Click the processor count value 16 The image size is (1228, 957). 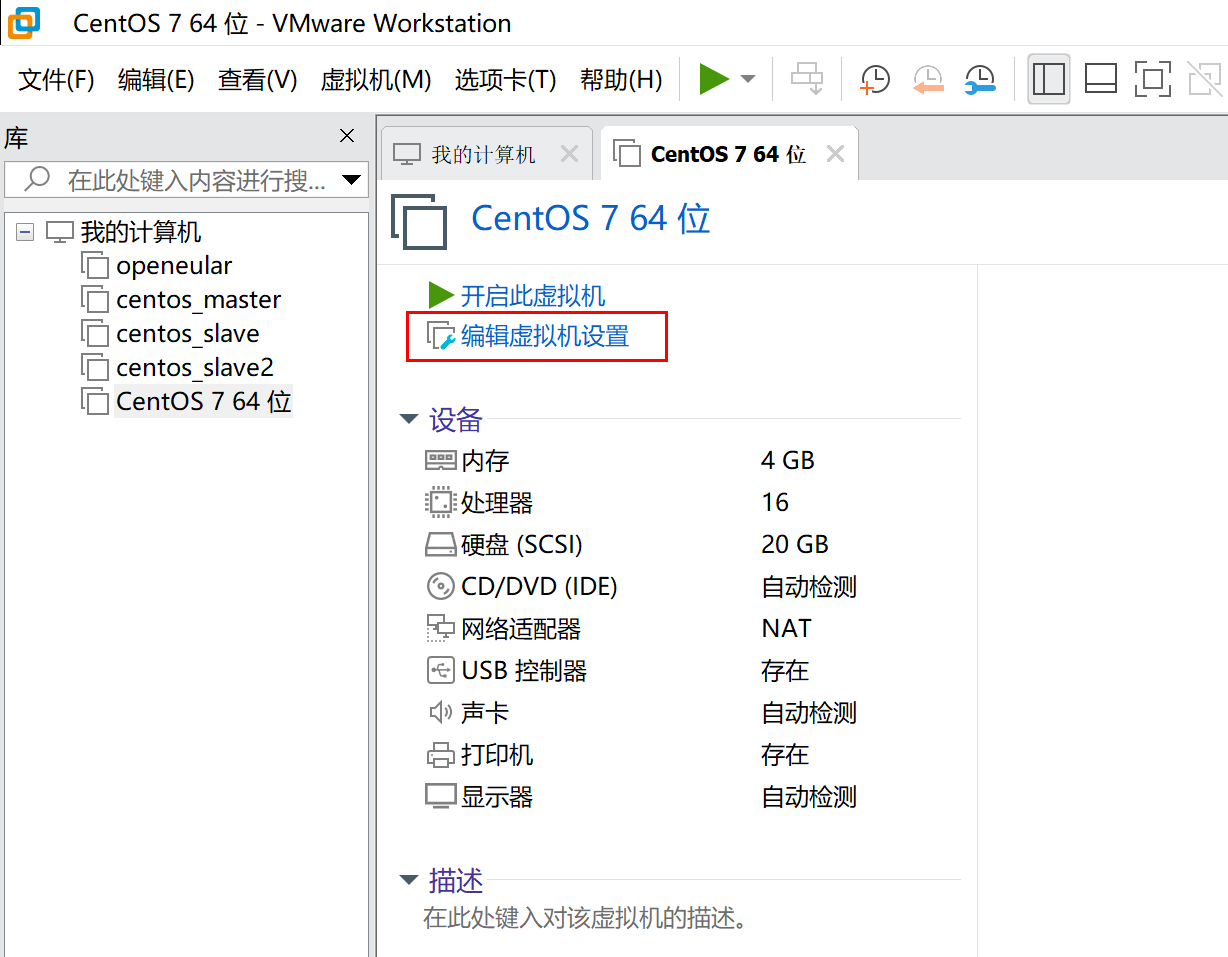[775, 502]
